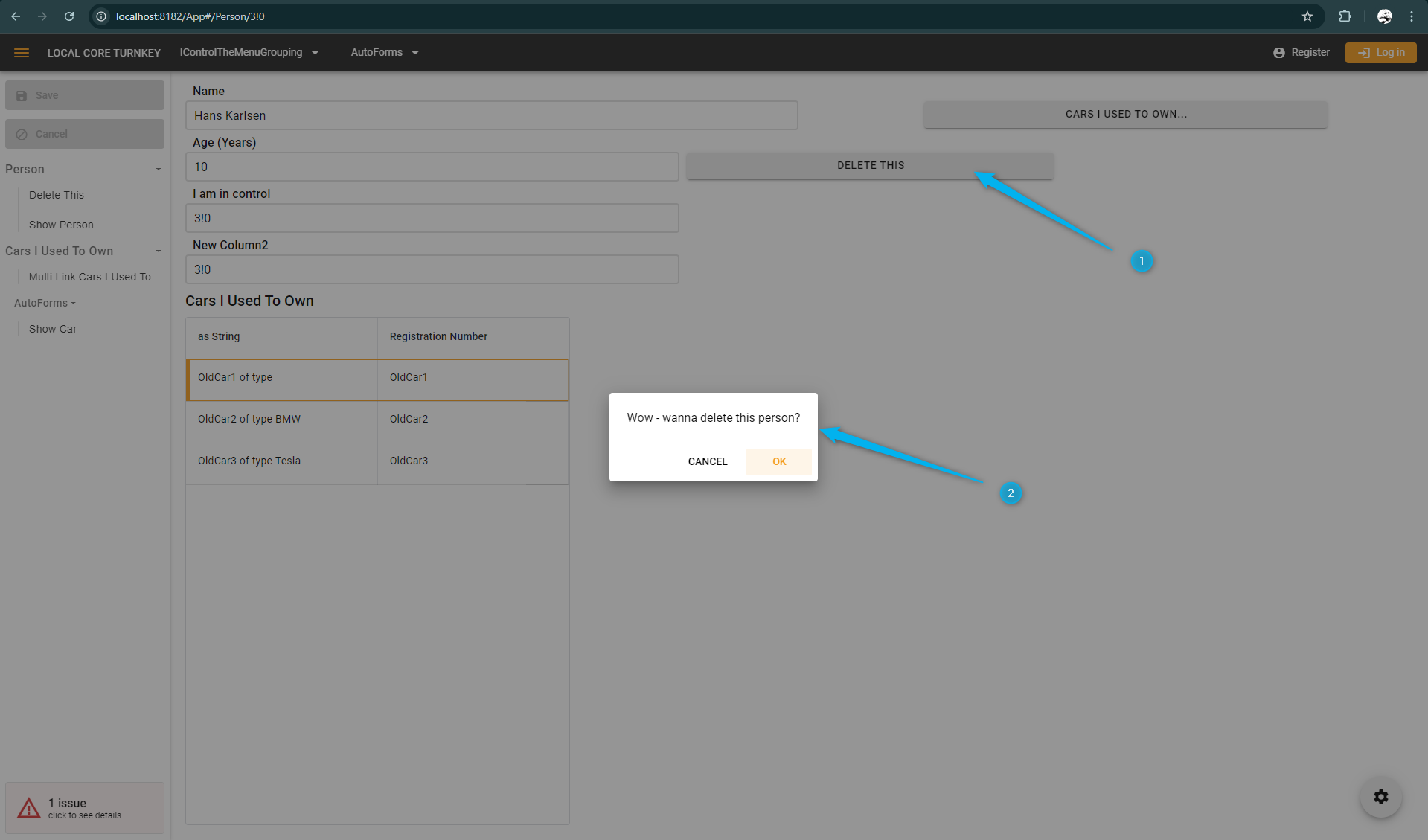Click the Log in button
This screenshot has width=1428, height=840.
tap(1380, 53)
